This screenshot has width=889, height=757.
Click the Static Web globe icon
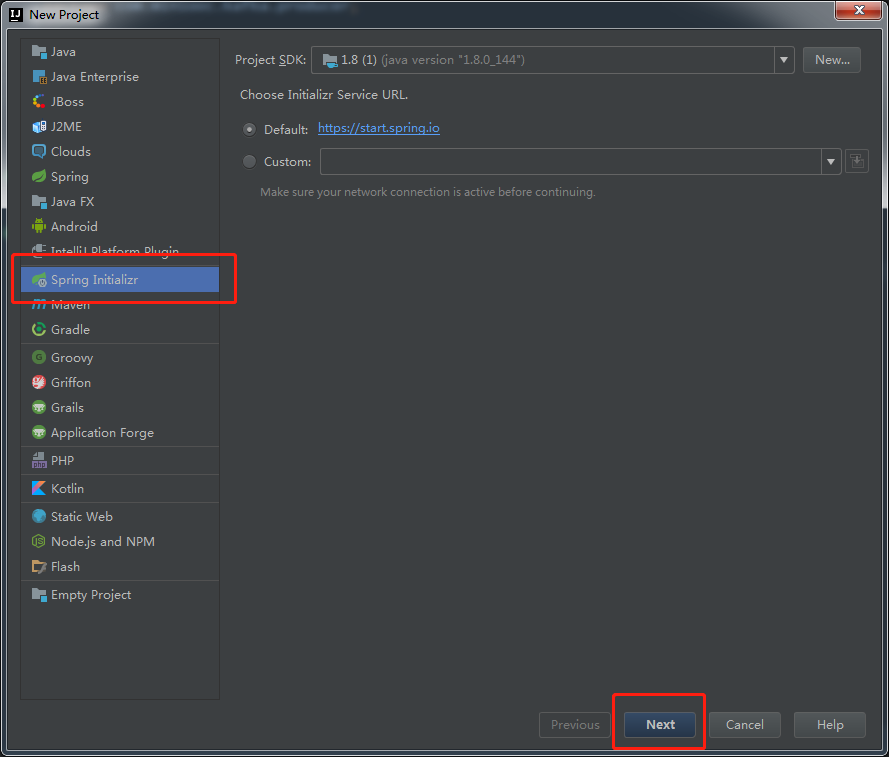point(39,516)
